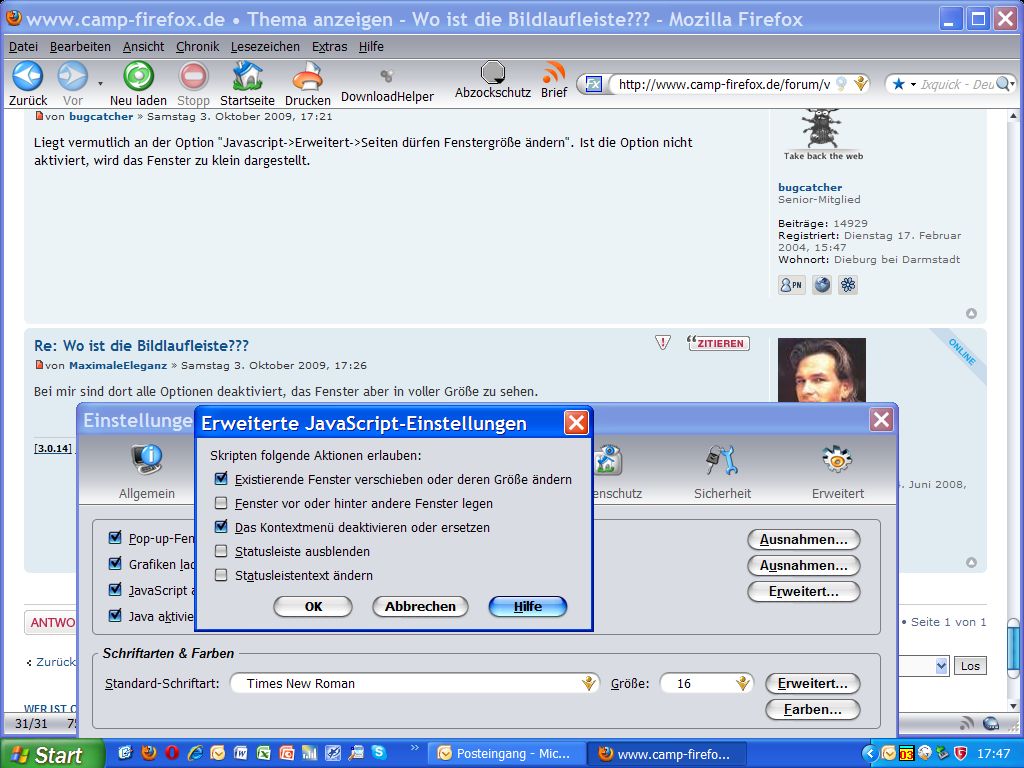
Task: Open the Größe 16 dropdown
Action: 707,683
